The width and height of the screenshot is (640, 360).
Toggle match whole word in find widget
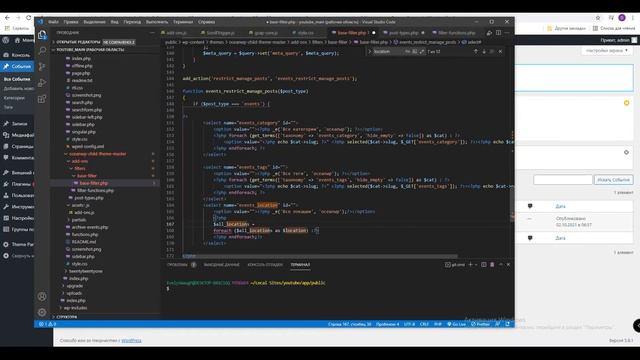coord(415,51)
